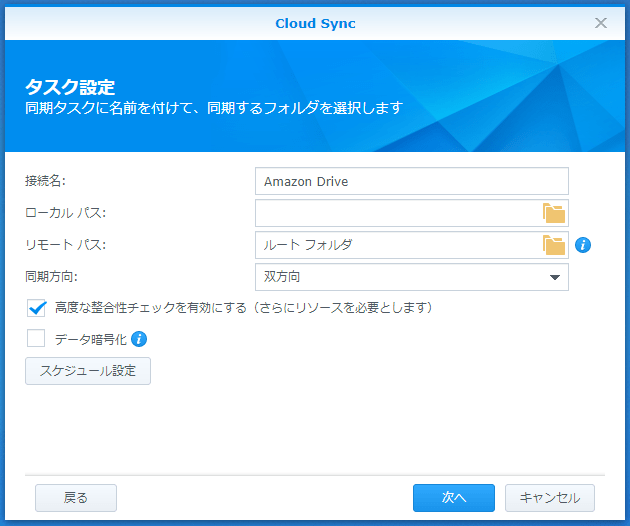
Task: Show info tooltip for データ暗号化
Action: [x=139, y=339]
